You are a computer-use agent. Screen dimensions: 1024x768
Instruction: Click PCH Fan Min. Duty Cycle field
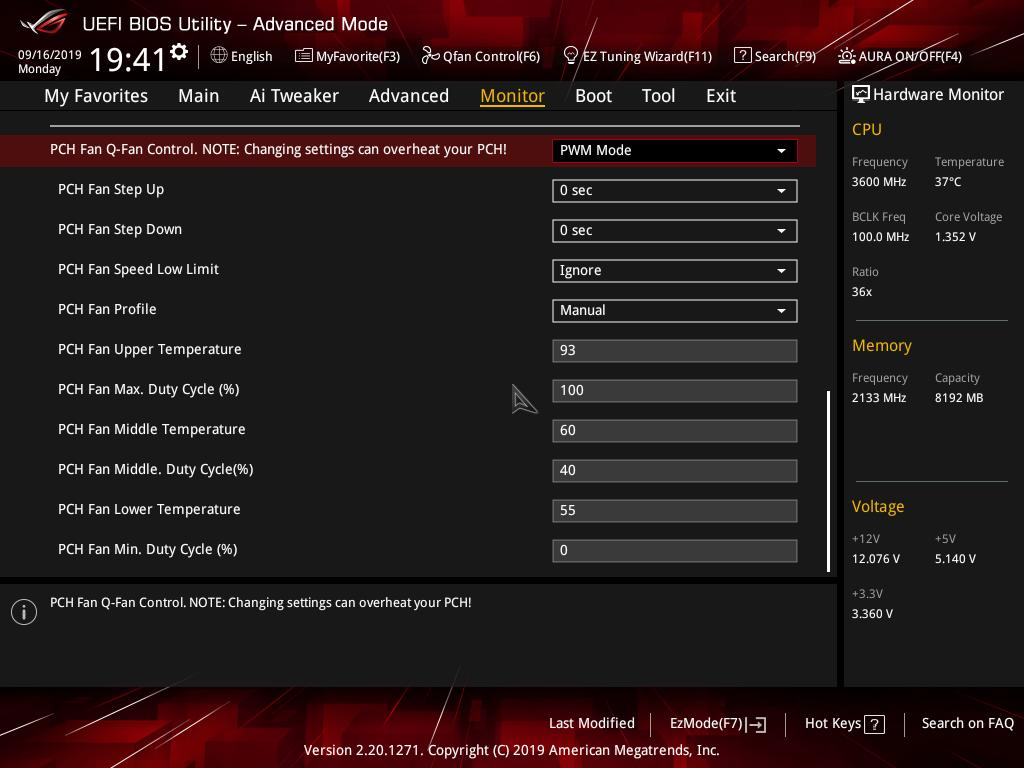[x=675, y=551]
